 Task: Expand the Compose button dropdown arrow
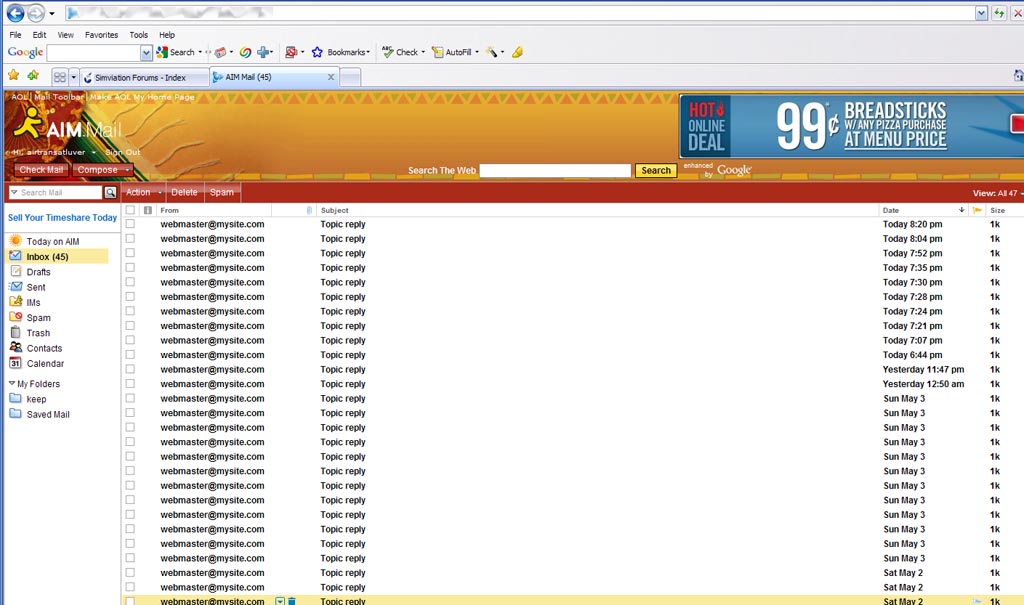126,170
